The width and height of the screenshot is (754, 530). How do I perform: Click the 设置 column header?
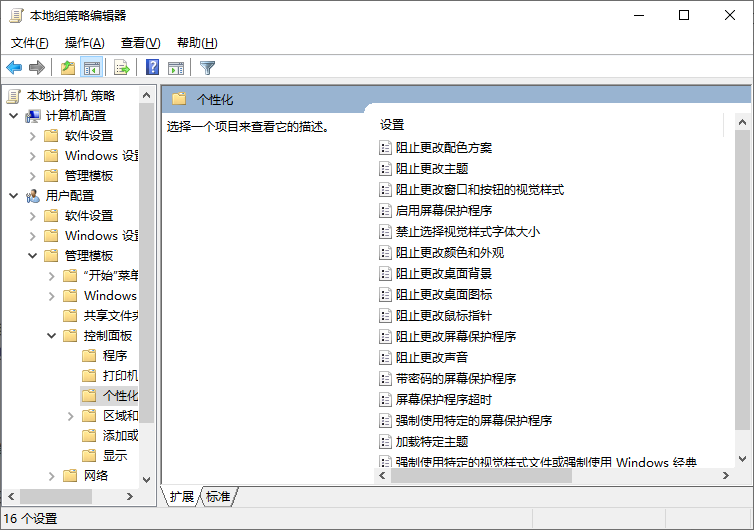(392, 124)
